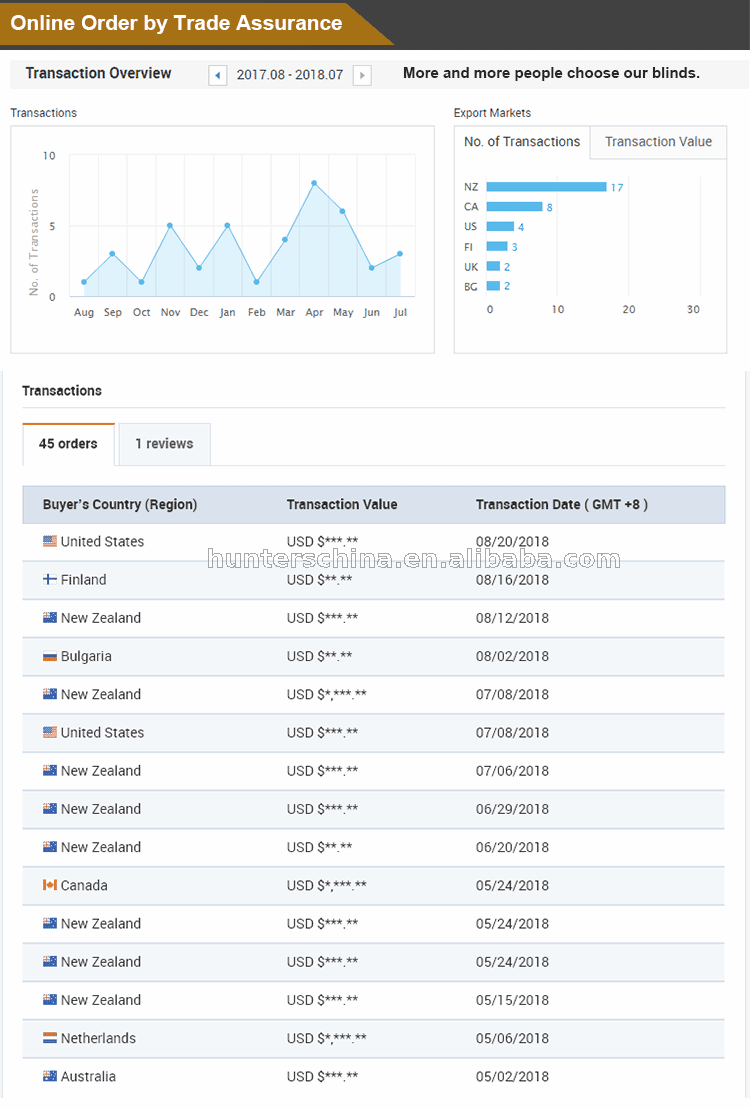The height and width of the screenshot is (1109, 750).
Task: Switch to the Transaction Value tab
Action: (x=658, y=142)
